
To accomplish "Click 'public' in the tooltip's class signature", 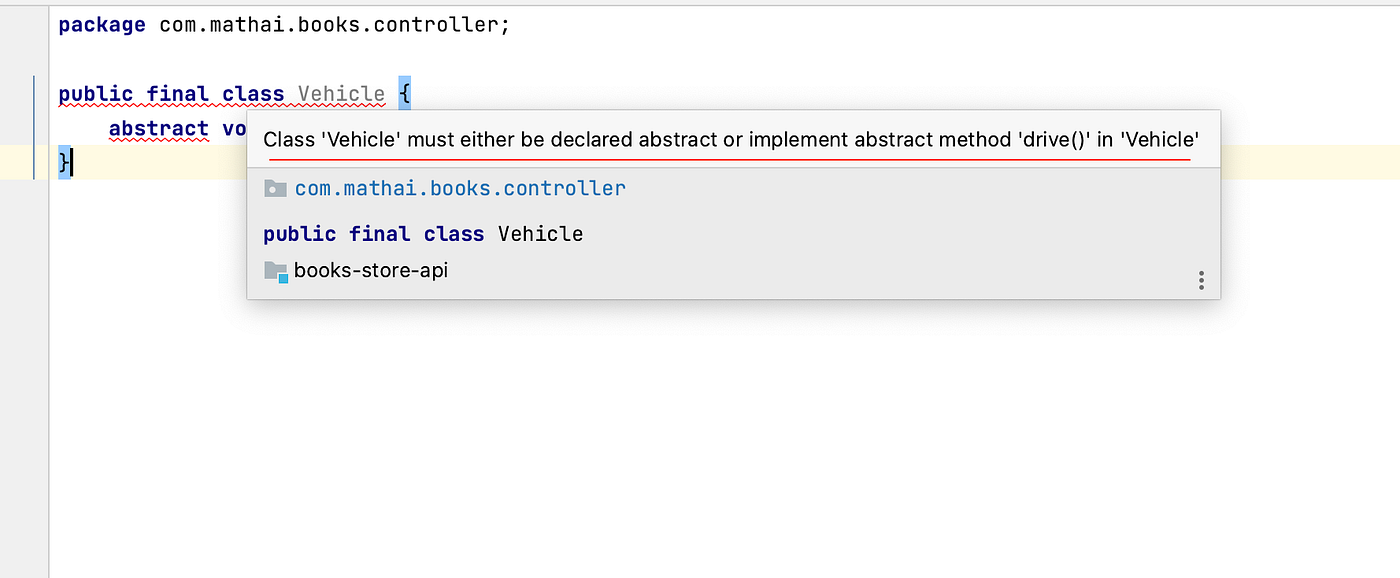I will [300, 234].
